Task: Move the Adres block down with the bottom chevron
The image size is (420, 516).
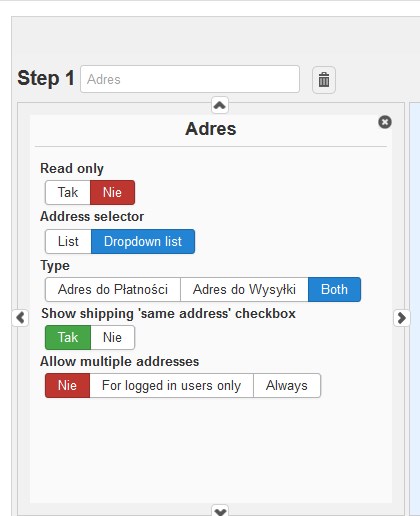Action: coord(220,511)
